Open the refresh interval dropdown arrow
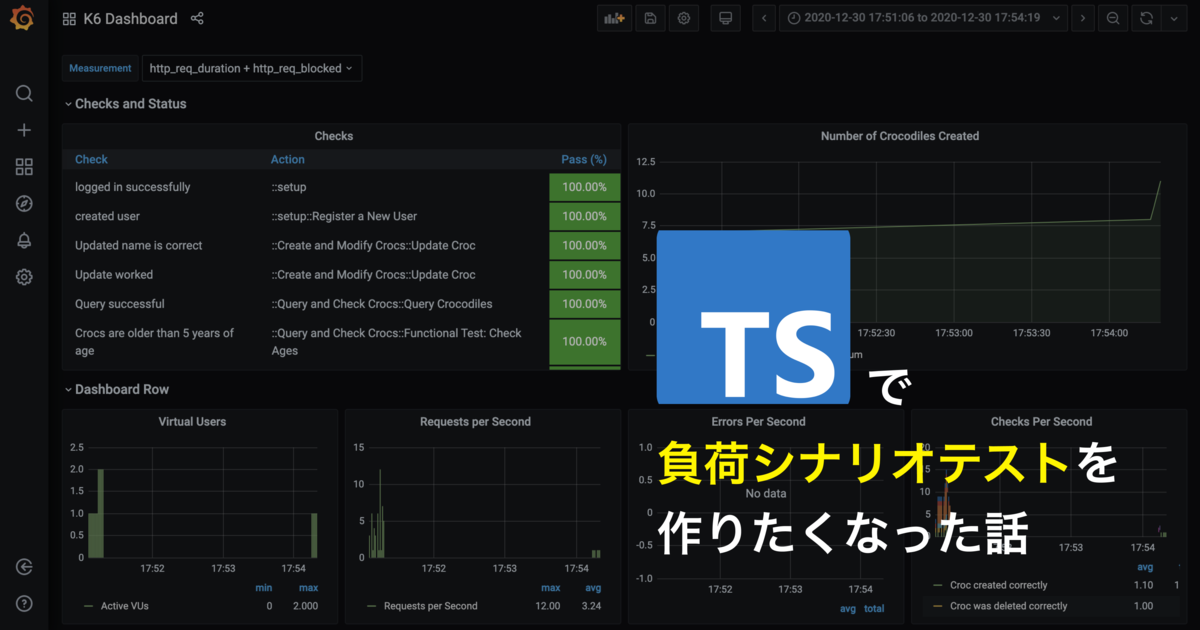Screen dimensions: 1200x630 coord(1173,18)
